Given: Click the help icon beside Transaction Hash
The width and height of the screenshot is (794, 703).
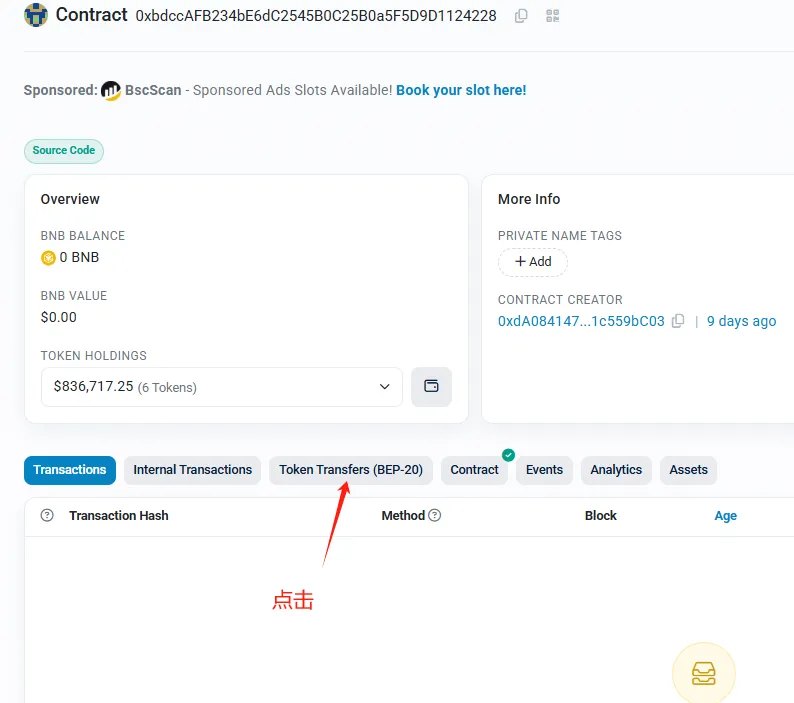Looking at the screenshot, I should (x=47, y=516).
